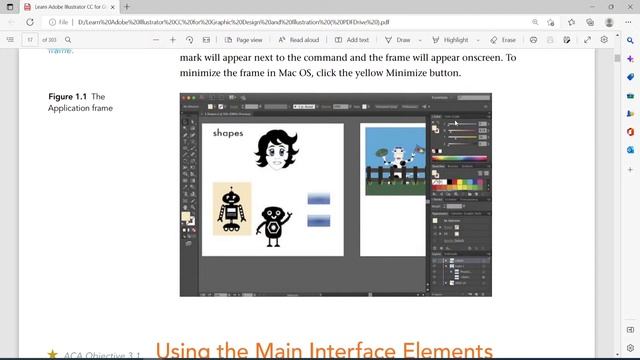
Task: Zoom out with the minus icon
Action: coord(156,40)
